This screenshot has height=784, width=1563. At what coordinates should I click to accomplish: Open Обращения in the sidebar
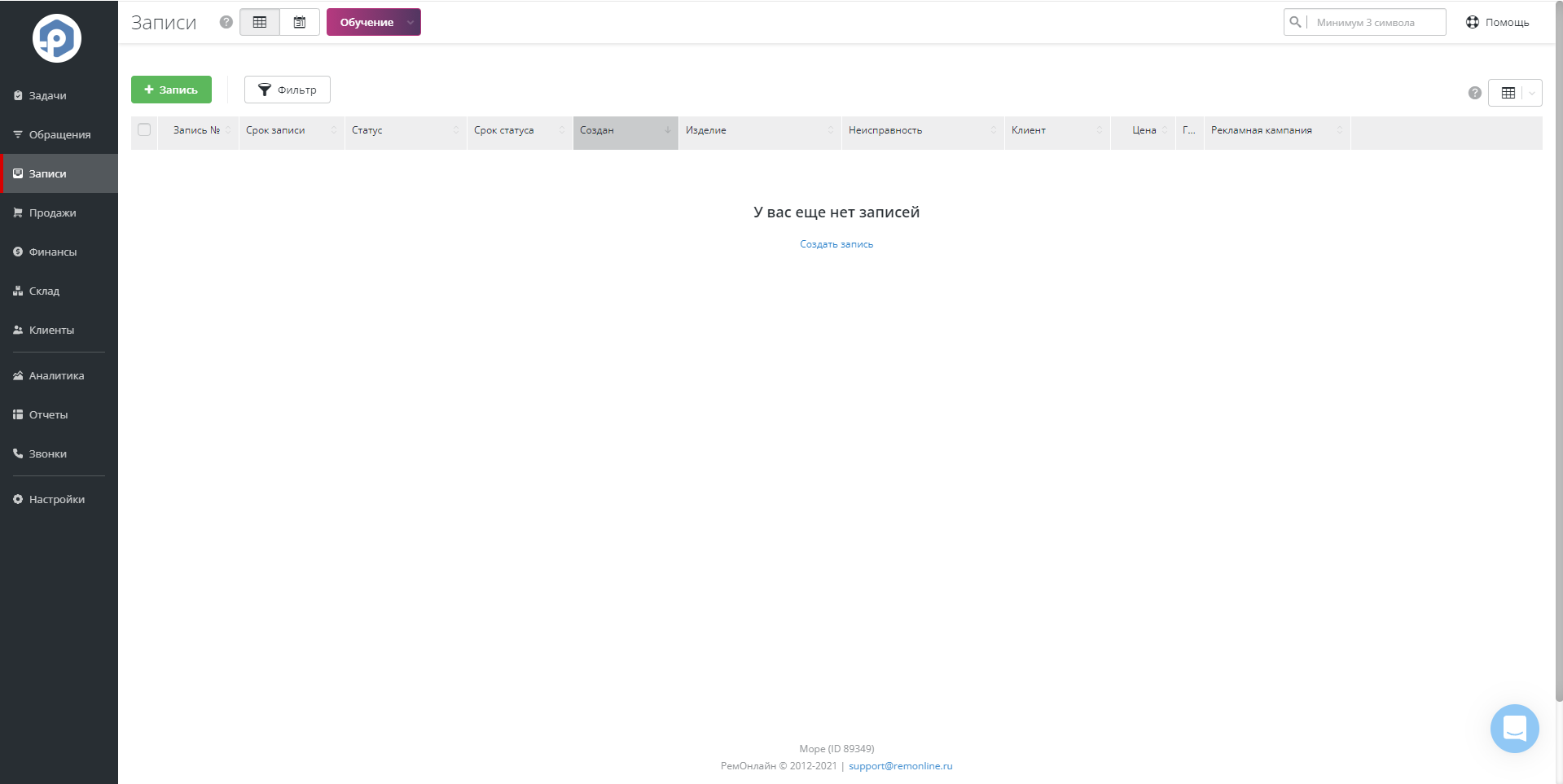pyautogui.click(x=59, y=134)
